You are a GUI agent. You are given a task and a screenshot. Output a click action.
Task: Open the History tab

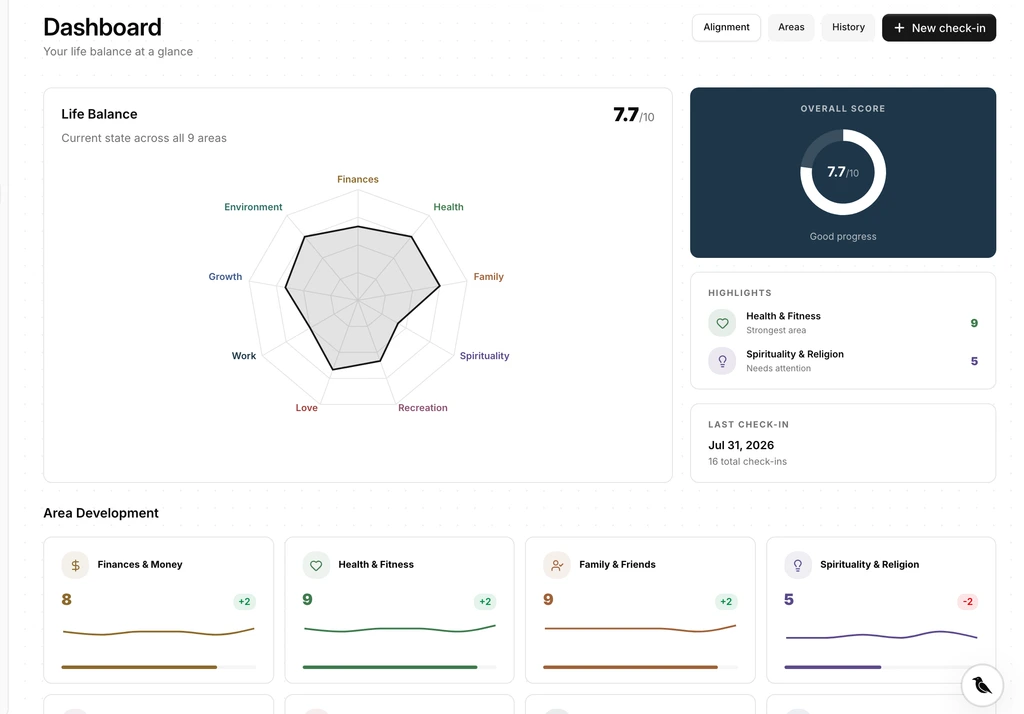point(848,27)
